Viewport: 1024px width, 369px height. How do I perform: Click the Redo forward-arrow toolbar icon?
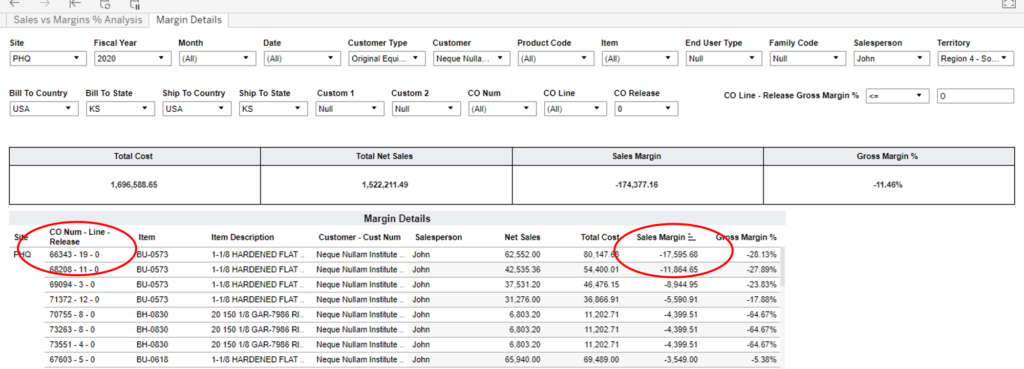[x=44, y=3]
